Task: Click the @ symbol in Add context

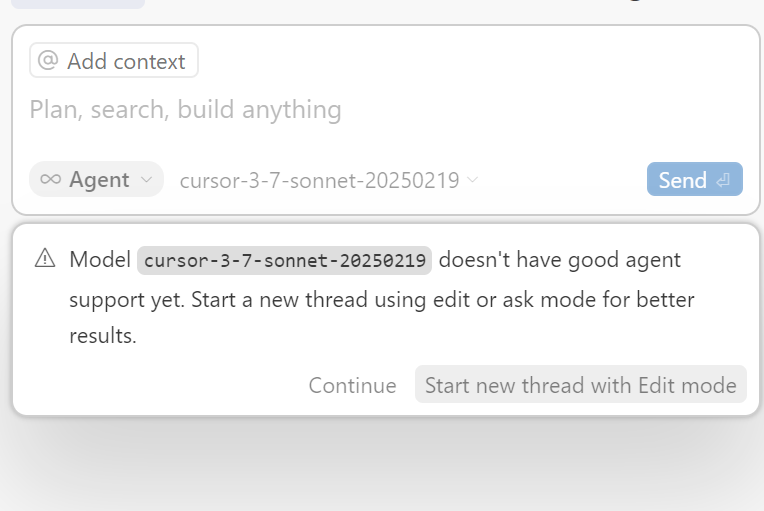Action: tap(48, 61)
